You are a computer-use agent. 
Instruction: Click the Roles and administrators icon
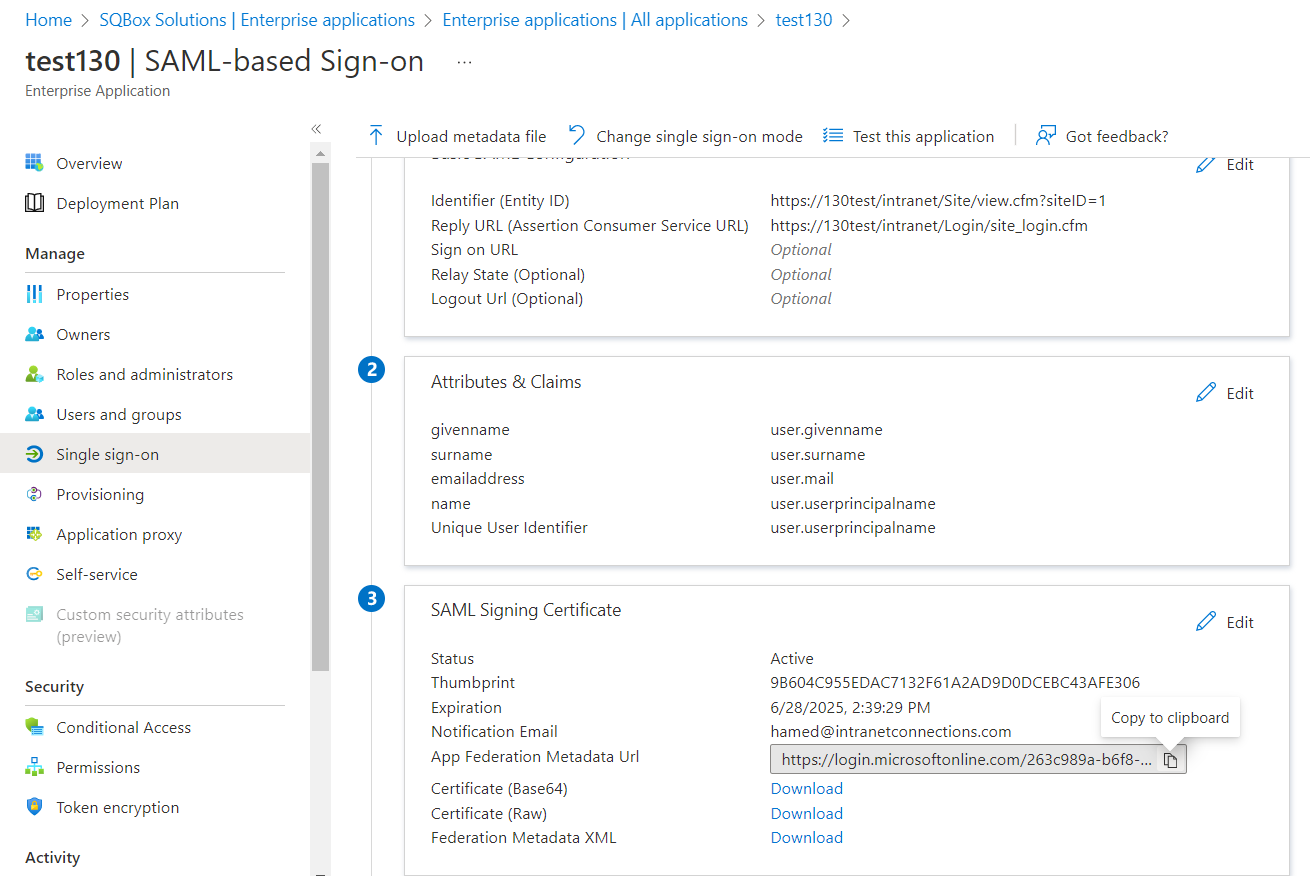click(x=34, y=374)
